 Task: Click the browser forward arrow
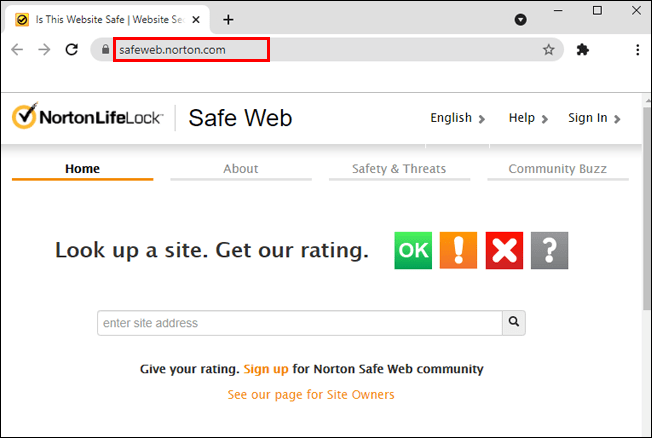click(x=44, y=49)
